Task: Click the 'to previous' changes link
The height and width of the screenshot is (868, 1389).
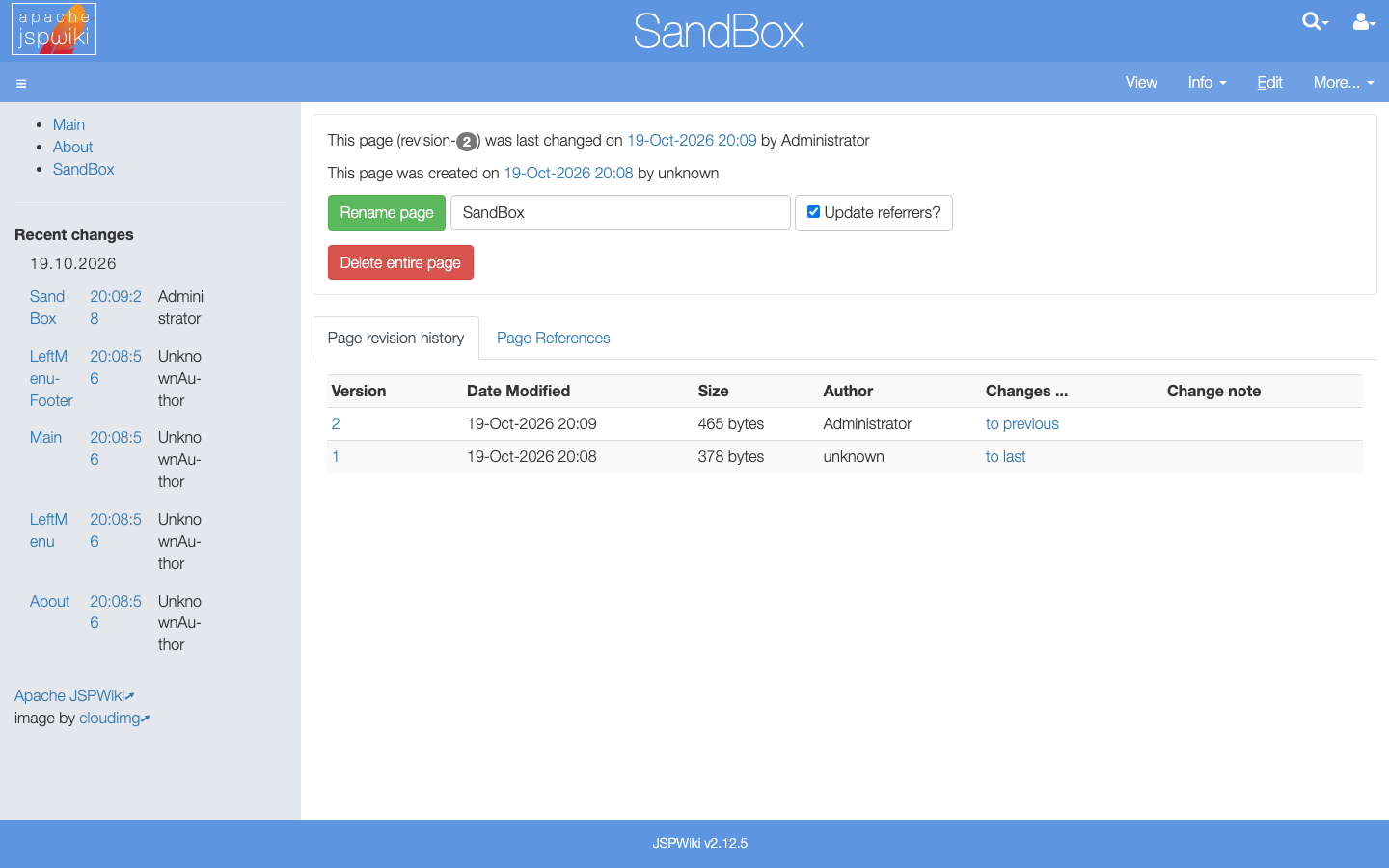Action: pos(1022,423)
